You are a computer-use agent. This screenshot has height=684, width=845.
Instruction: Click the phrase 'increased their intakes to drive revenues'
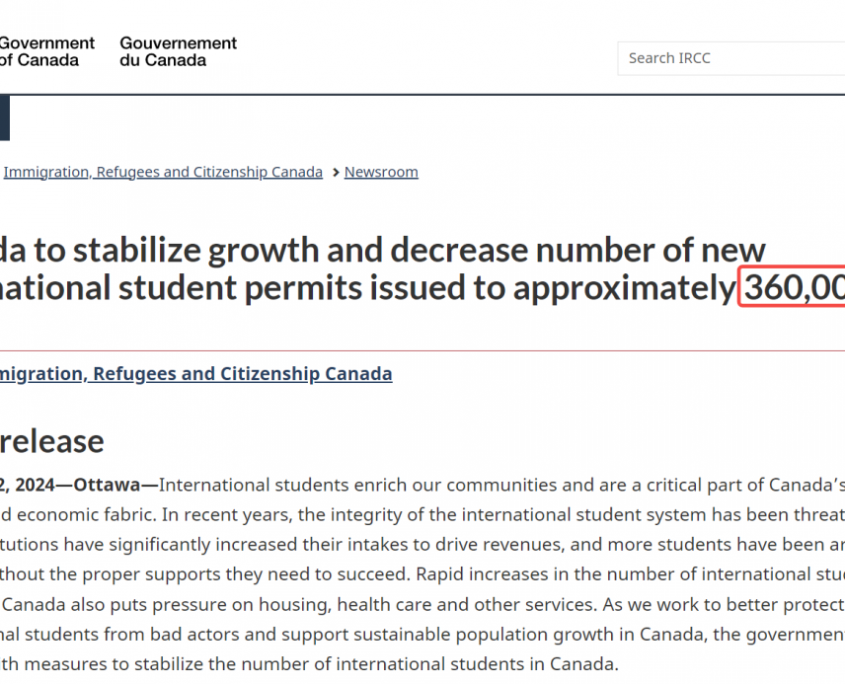(x=390, y=545)
